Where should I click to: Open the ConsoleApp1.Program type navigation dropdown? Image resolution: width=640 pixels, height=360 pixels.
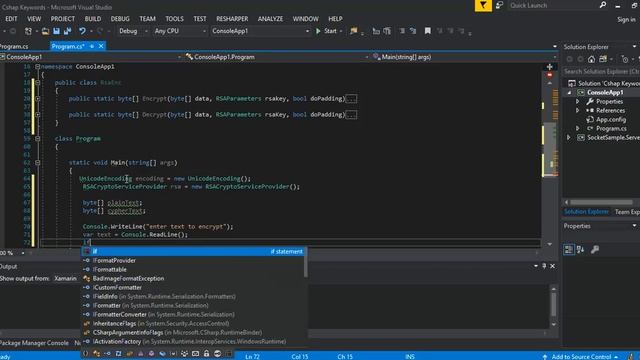[x=276, y=57]
